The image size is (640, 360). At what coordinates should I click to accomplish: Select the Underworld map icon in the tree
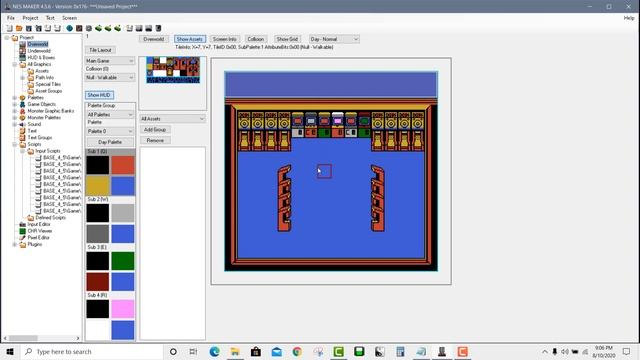22,51
